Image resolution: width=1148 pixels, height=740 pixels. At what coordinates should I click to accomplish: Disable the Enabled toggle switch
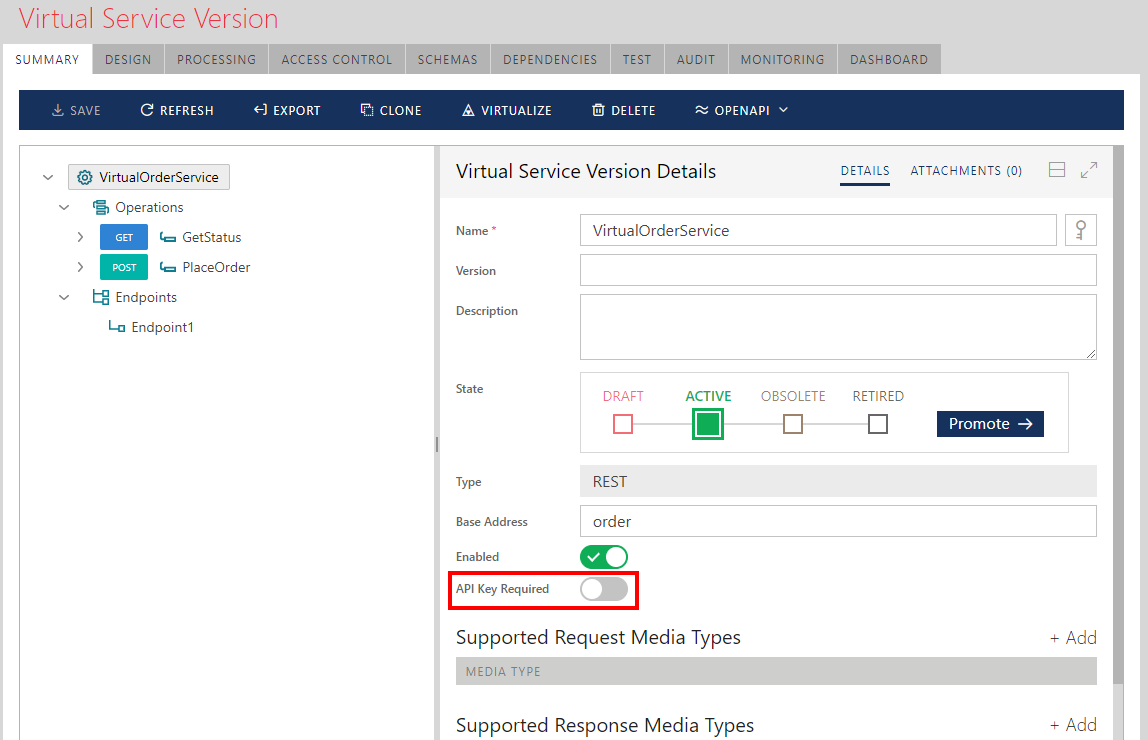(x=604, y=557)
